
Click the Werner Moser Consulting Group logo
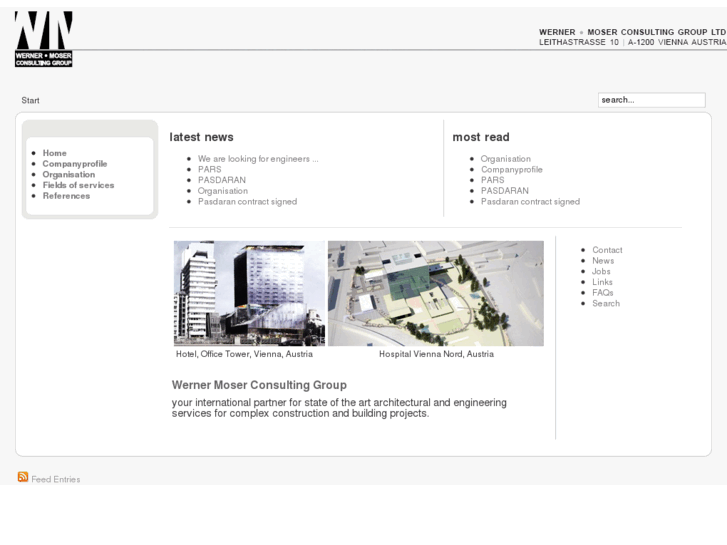44,39
